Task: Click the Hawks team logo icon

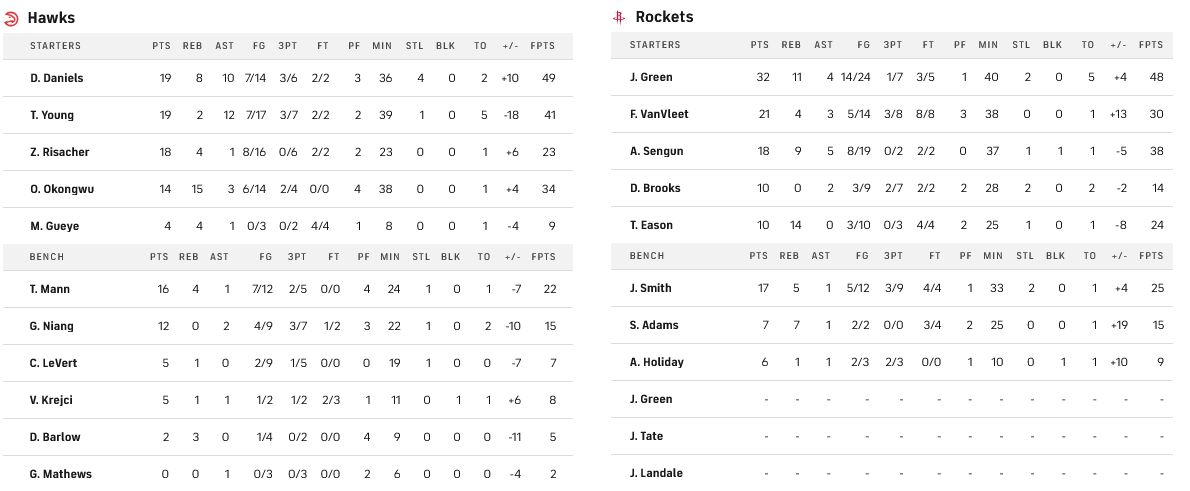Action: [11, 18]
